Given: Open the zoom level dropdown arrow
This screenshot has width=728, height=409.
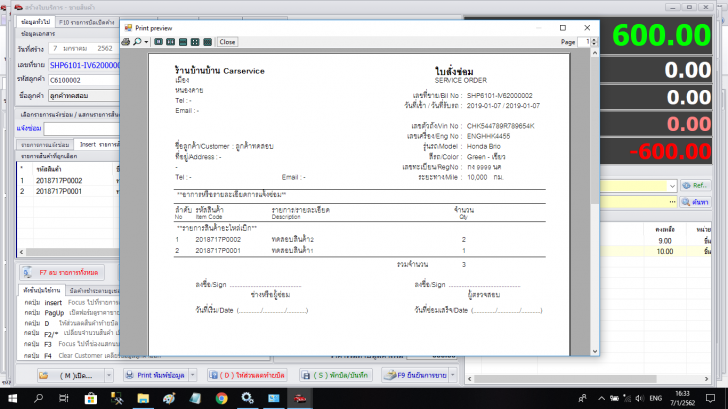Looking at the screenshot, I should pyautogui.click(x=146, y=42).
